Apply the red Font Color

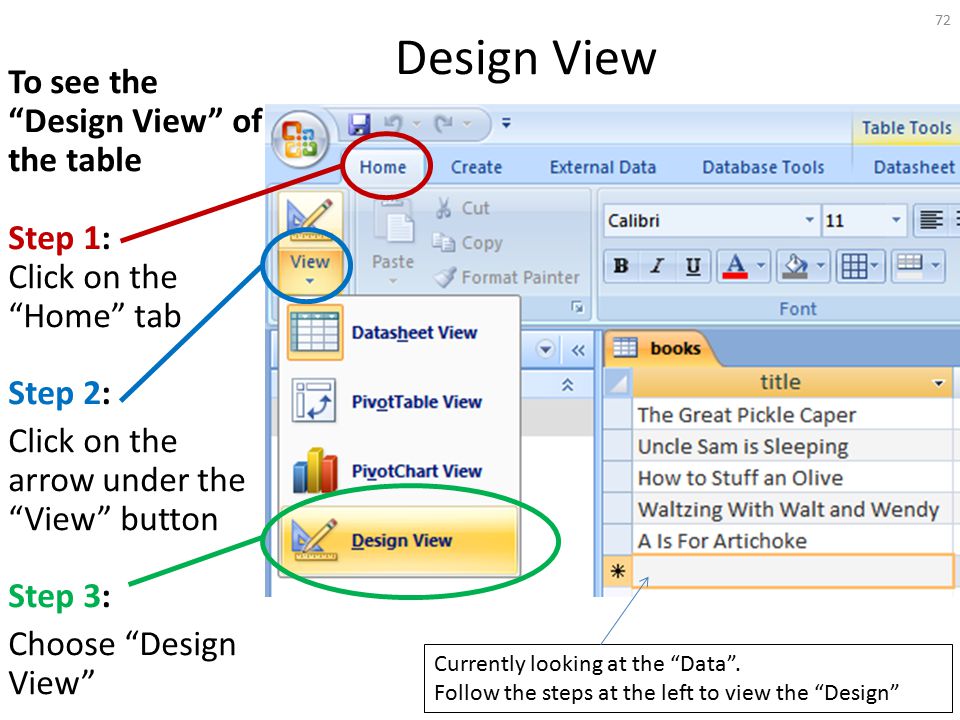point(735,266)
